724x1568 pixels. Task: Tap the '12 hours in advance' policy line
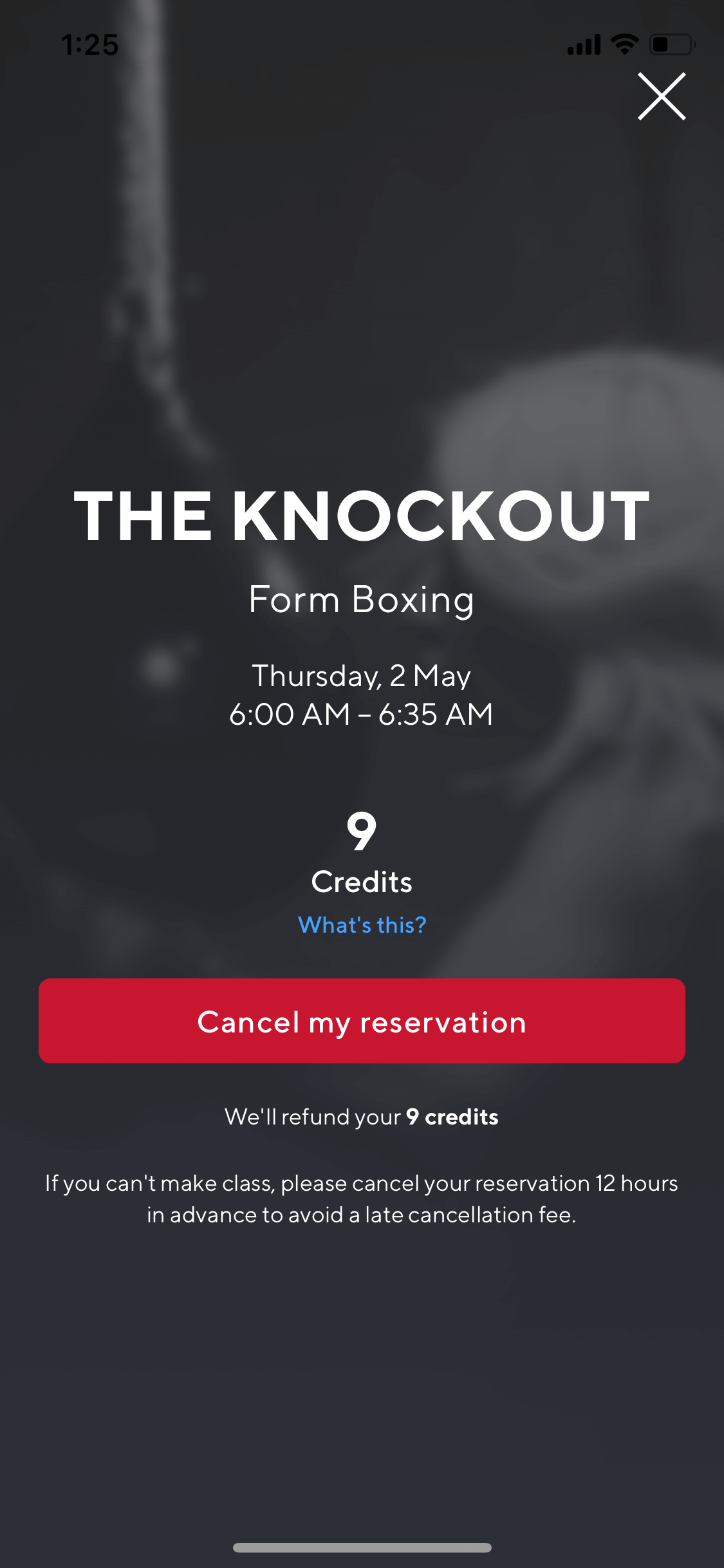362,1199
